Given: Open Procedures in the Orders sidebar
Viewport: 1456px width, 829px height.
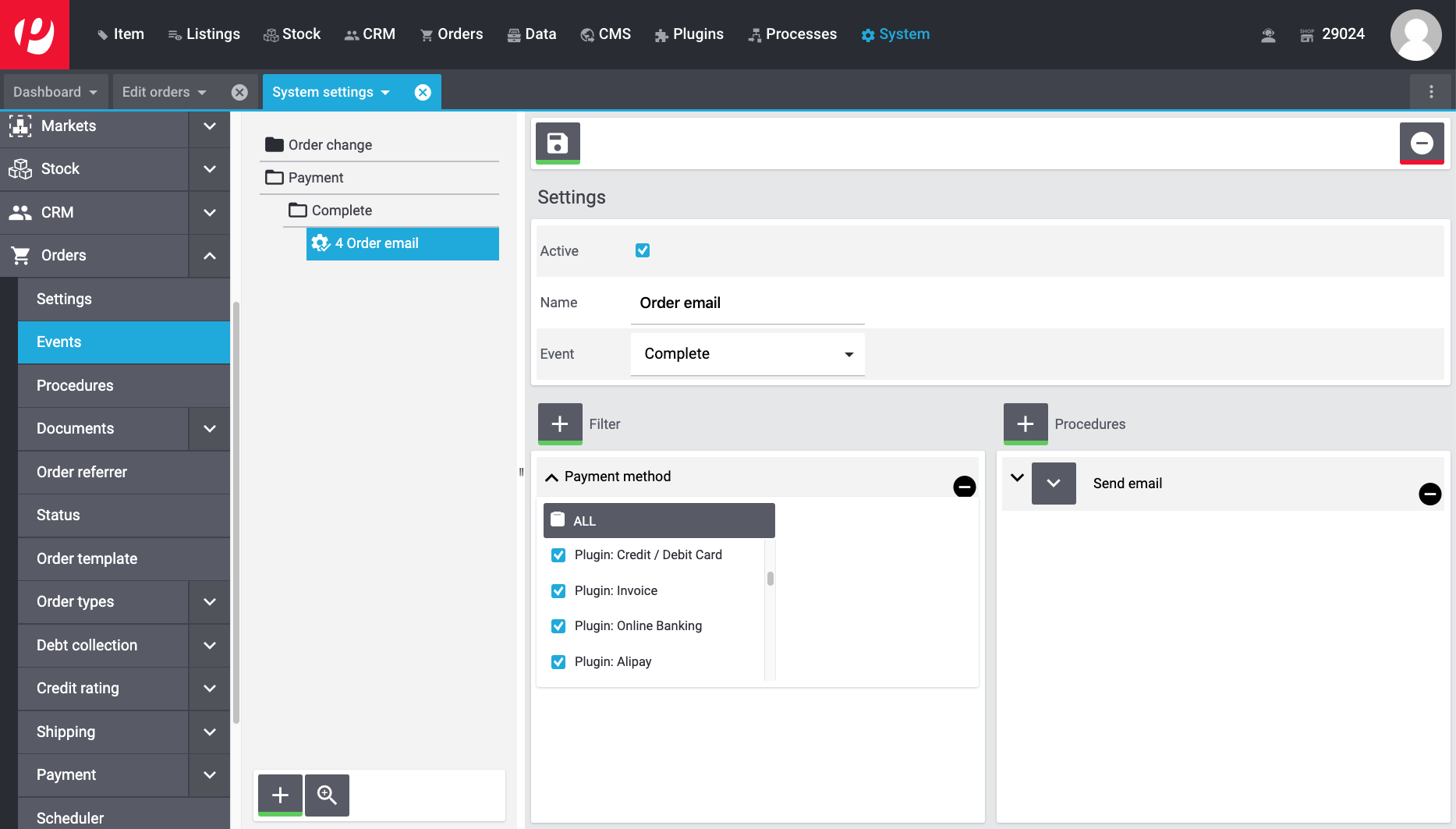Looking at the screenshot, I should pos(75,385).
